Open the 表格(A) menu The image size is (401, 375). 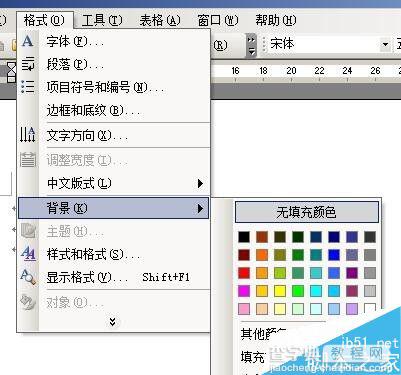160,20
